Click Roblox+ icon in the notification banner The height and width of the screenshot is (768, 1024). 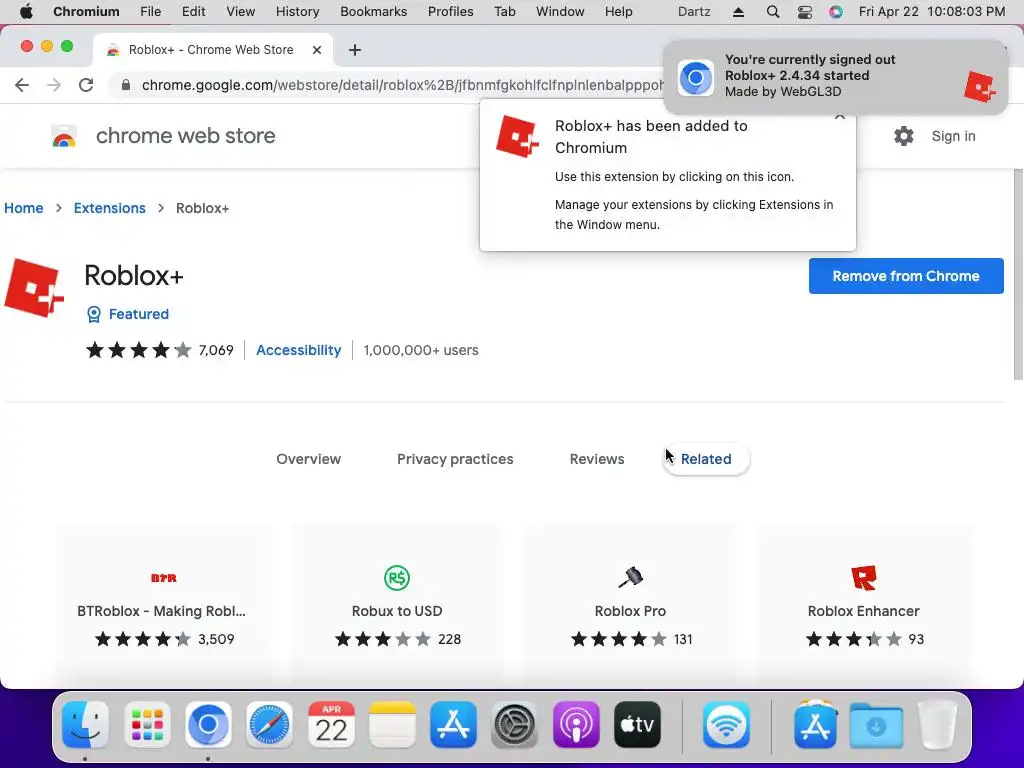980,87
